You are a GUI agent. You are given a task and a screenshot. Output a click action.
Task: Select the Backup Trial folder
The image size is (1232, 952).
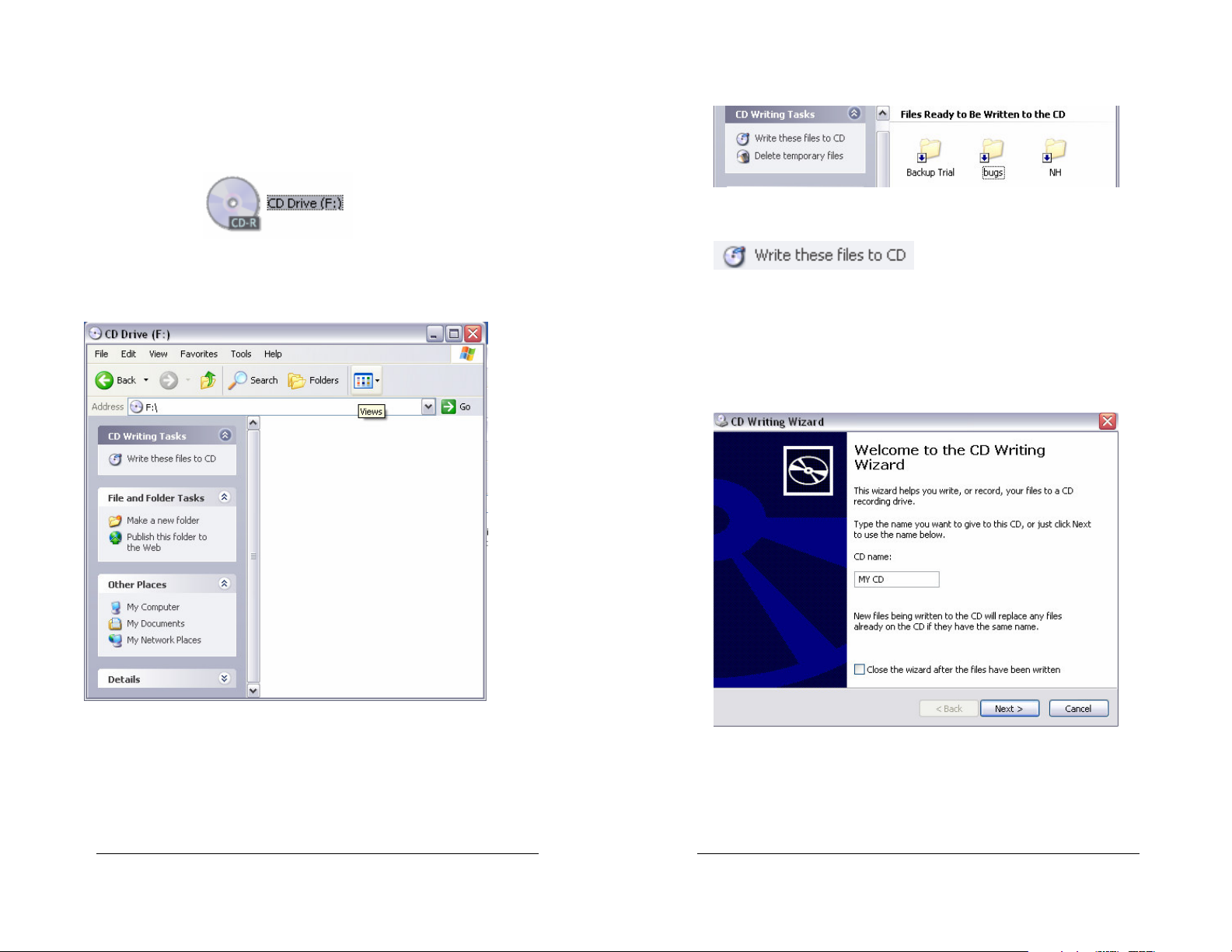click(x=930, y=158)
